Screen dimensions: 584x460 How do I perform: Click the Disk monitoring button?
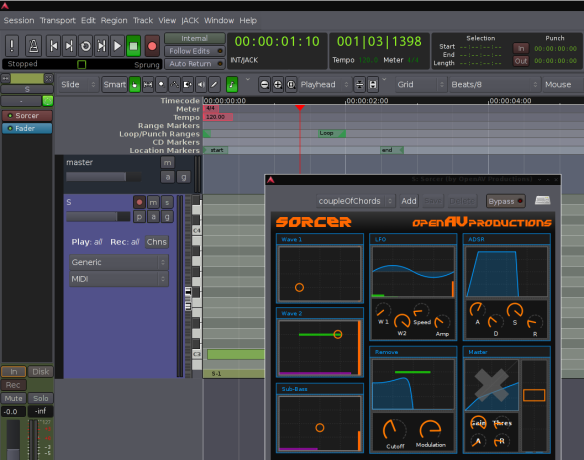pos(41,372)
